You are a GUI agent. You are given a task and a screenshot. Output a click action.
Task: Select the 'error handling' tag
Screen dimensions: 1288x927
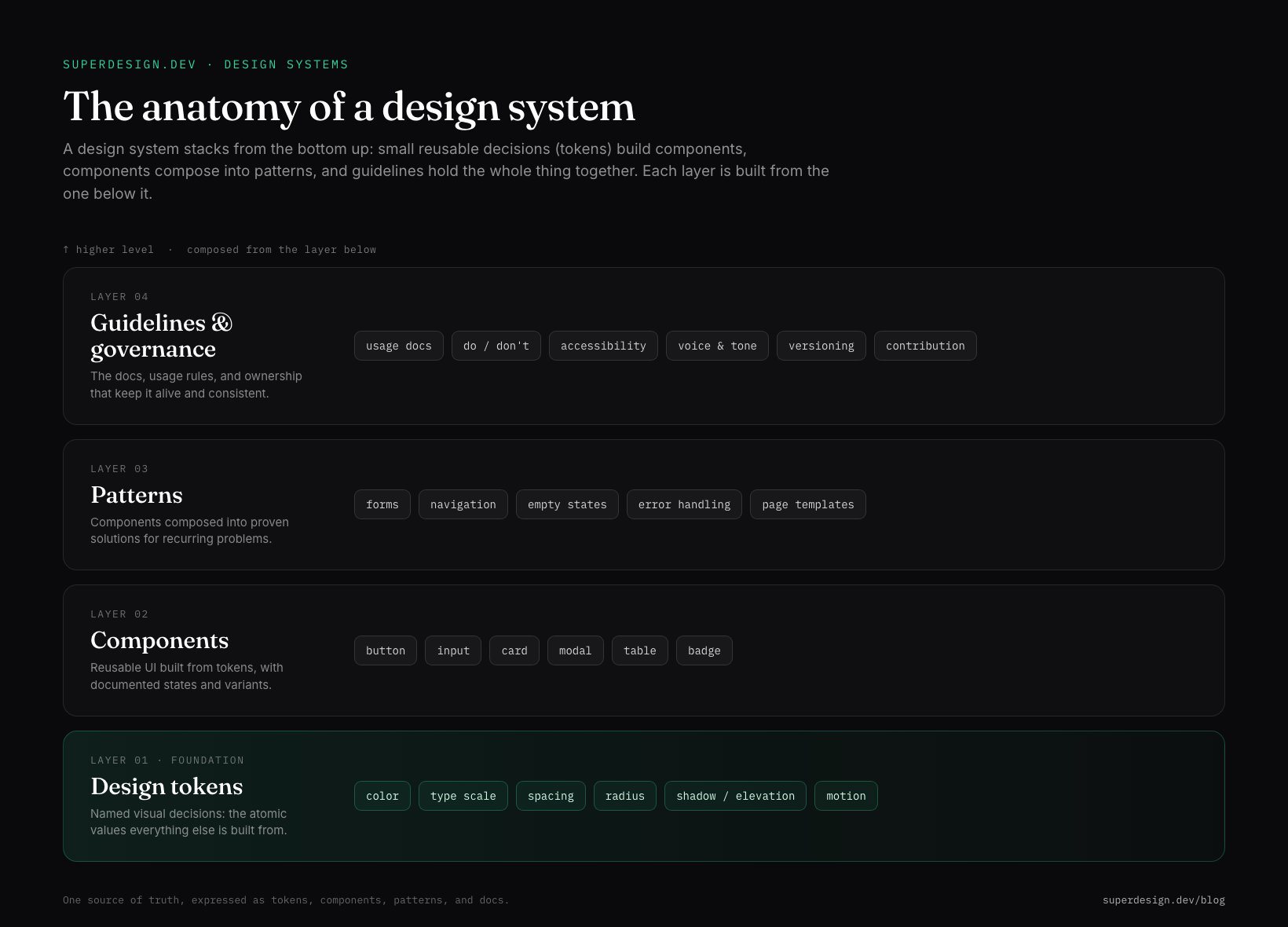[x=684, y=504]
